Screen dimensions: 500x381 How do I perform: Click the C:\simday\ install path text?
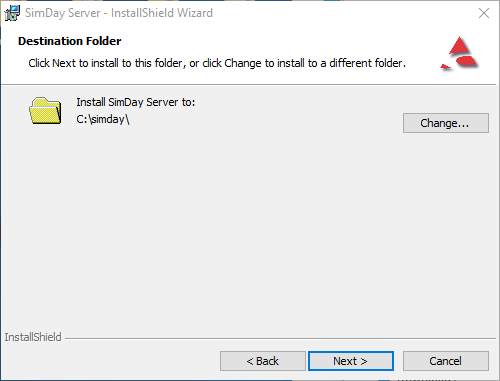(x=103, y=119)
